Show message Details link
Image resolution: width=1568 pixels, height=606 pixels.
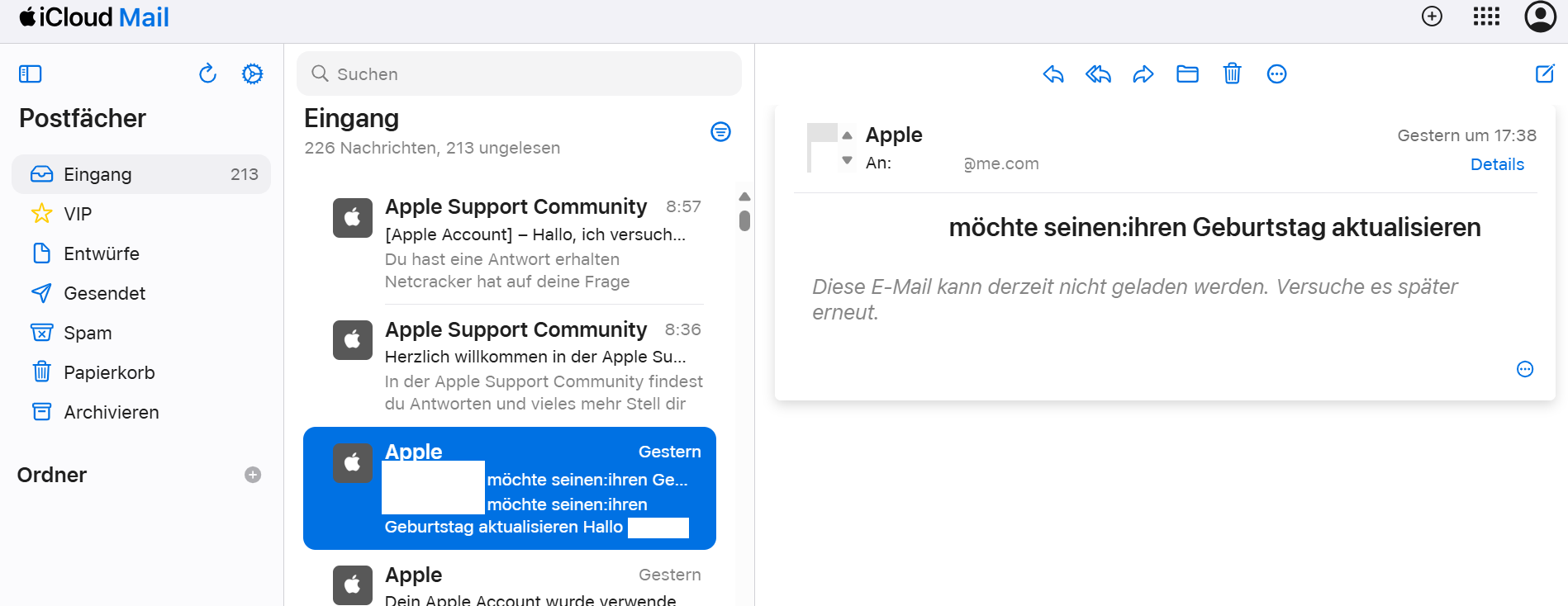[x=1497, y=164]
